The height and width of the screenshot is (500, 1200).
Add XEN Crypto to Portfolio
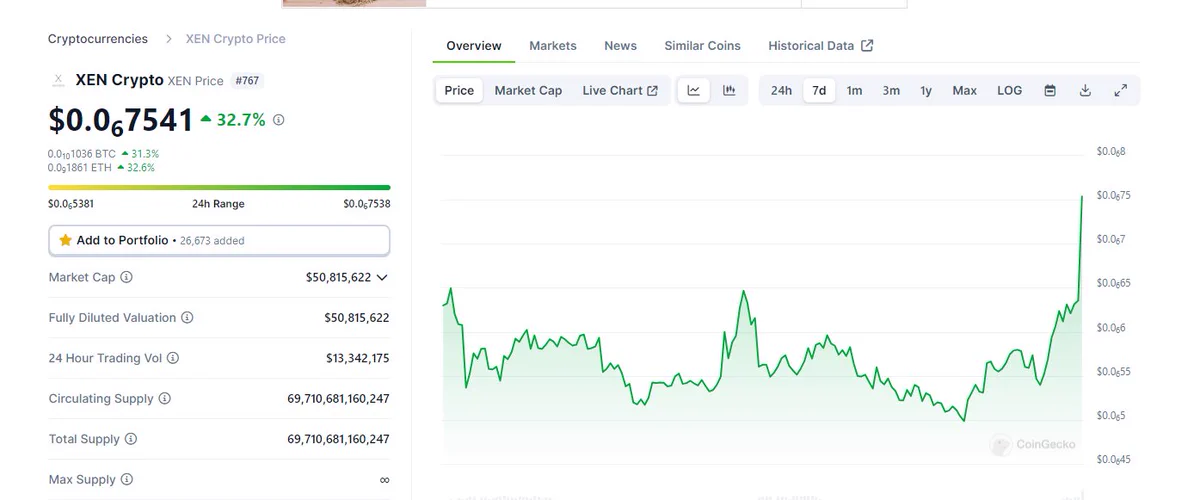[x=219, y=241]
